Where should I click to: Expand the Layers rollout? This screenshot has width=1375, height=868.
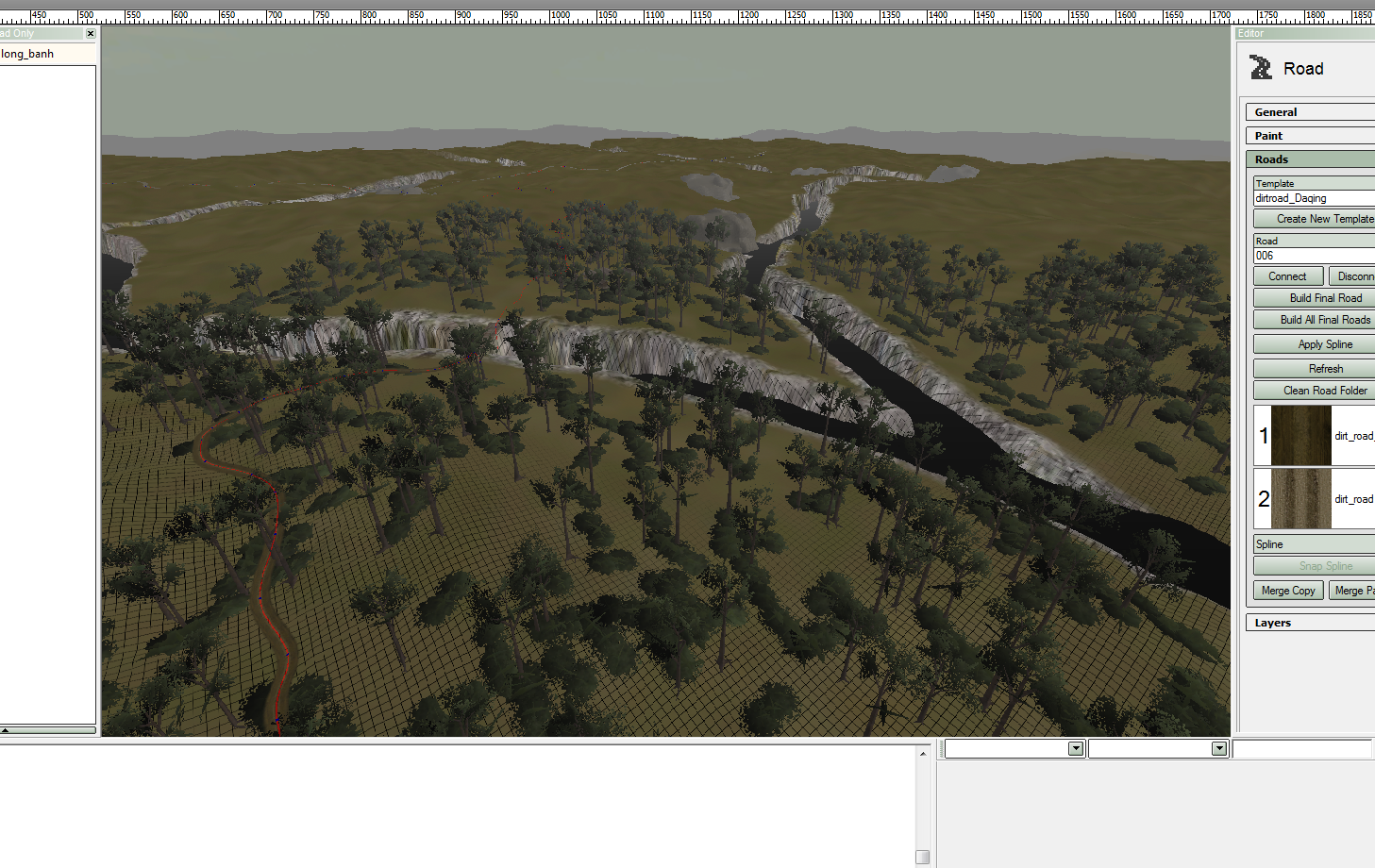(1311, 623)
